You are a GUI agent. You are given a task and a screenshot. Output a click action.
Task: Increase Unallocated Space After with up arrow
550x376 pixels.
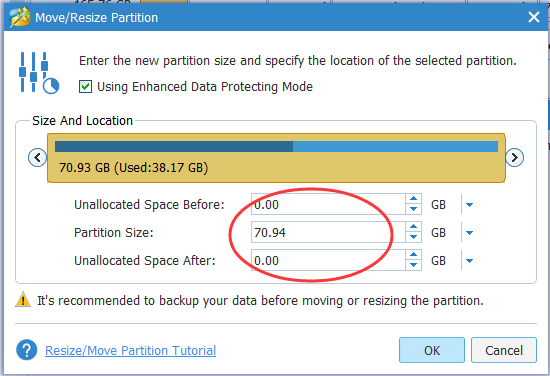[x=413, y=255]
